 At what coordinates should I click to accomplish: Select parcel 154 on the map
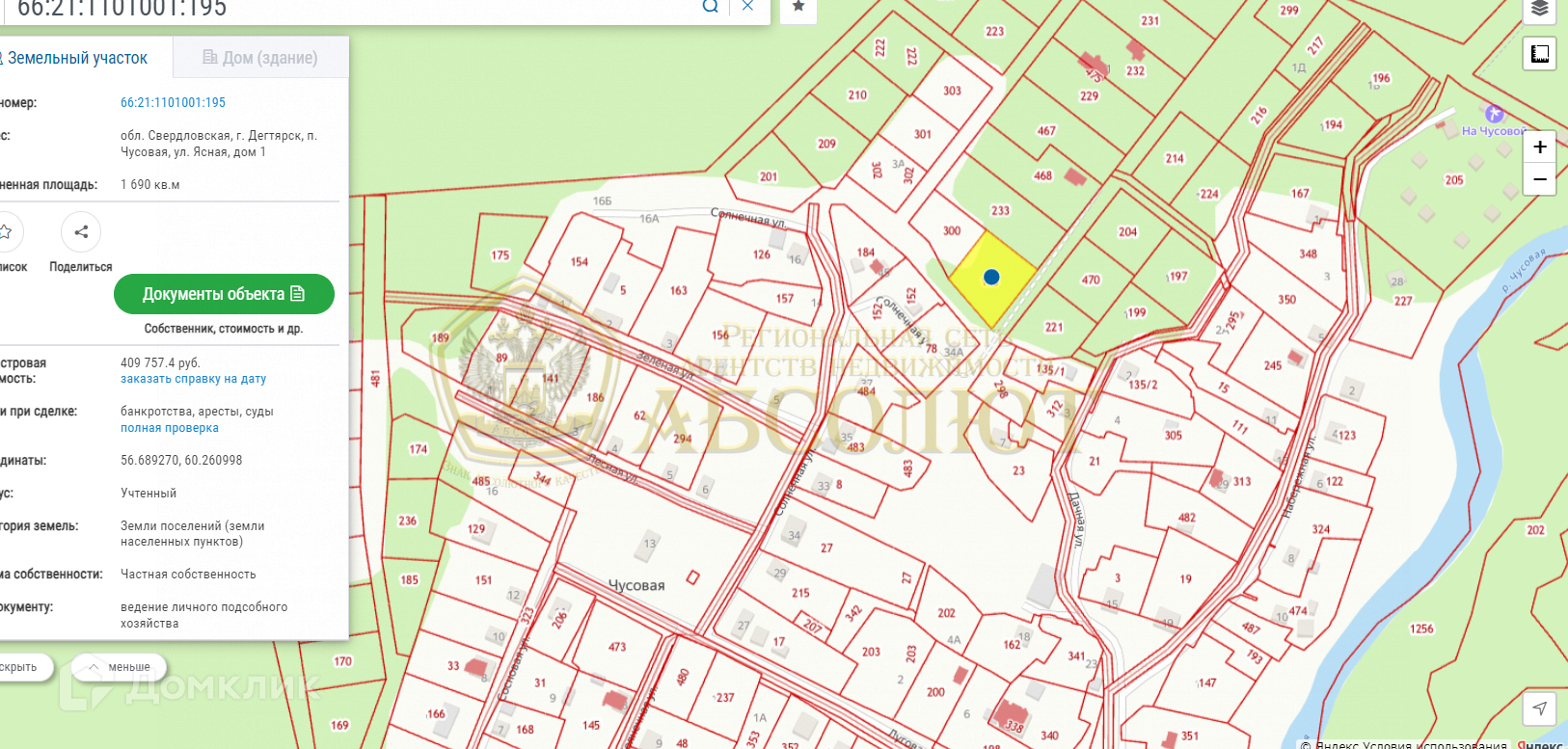coord(579,262)
